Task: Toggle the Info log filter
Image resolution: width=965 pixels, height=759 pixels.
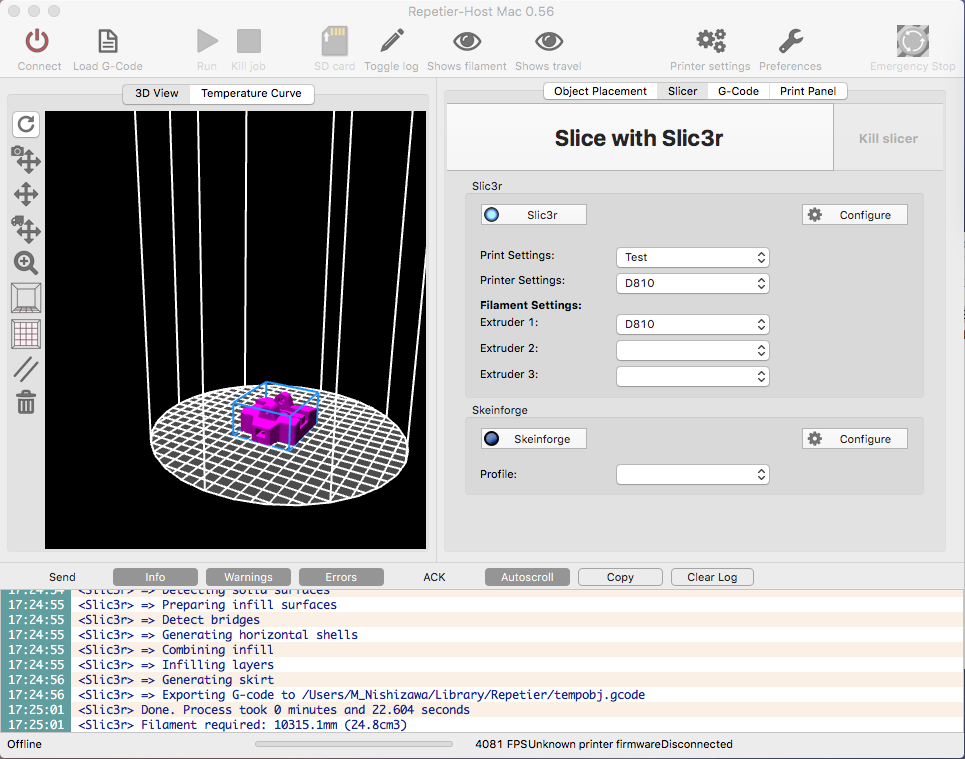Action: click(x=155, y=577)
